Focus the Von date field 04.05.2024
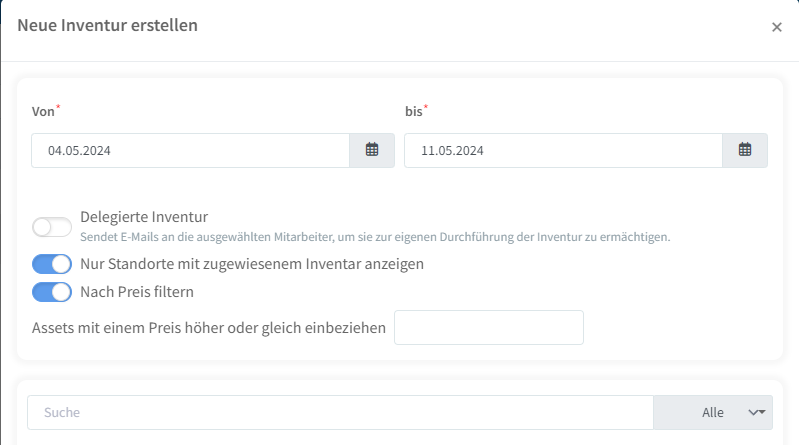799x445 pixels. click(191, 150)
